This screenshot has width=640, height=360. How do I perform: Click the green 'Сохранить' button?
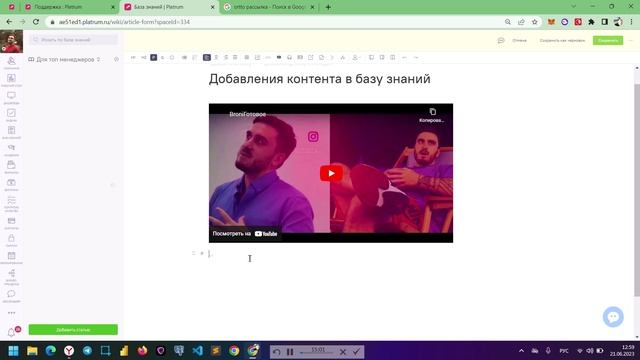(x=608, y=40)
